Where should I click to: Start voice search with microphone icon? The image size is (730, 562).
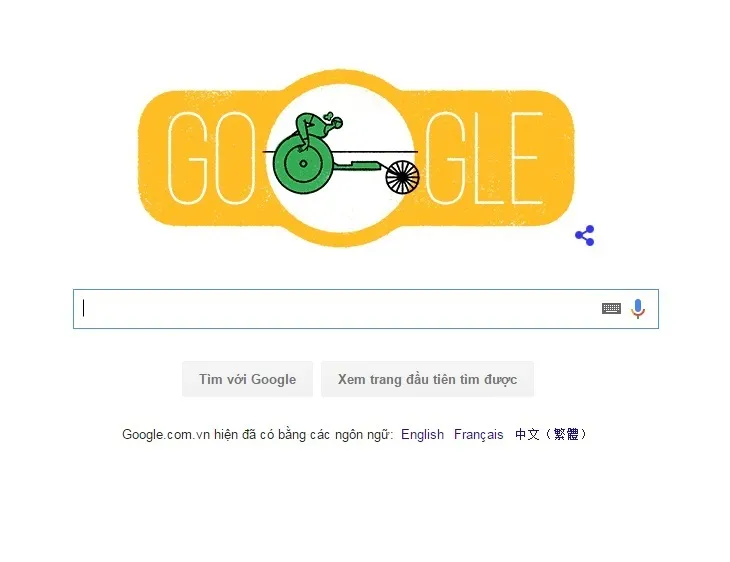point(638,309)
